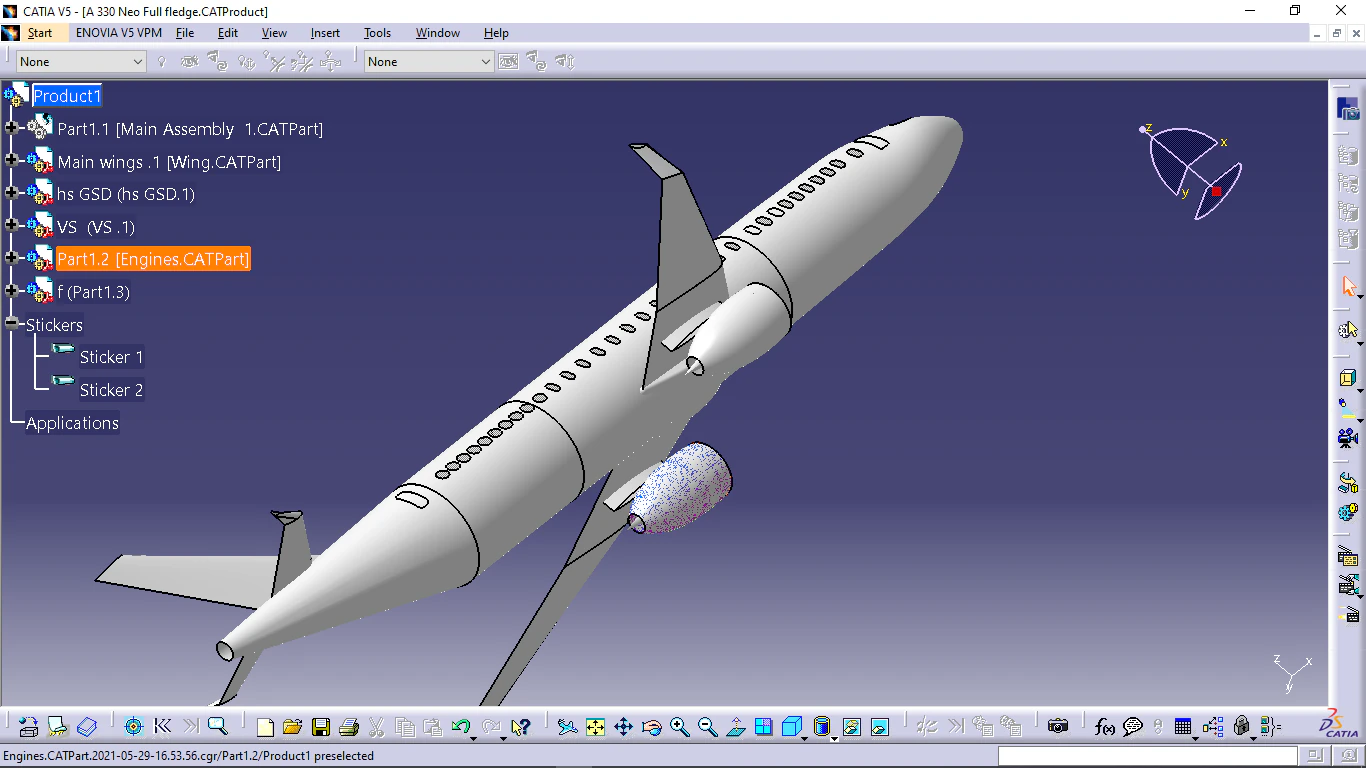Expand the f (Part1.3) node
Screen dimensions: 1366x768
tap(12, 291)
